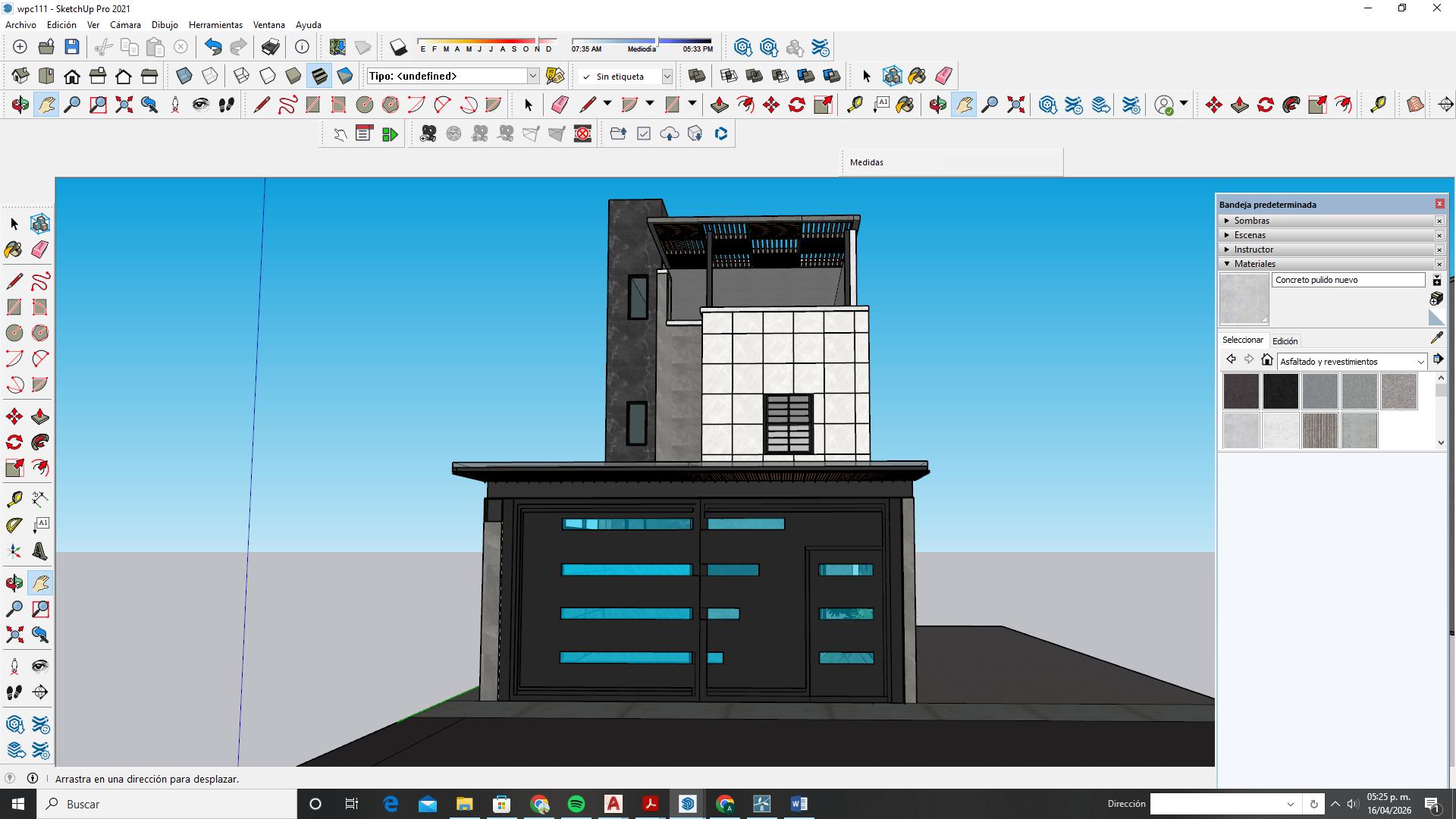Select the darkest asphalt material swatch

pyautogui.click(x=1280, y=391)
